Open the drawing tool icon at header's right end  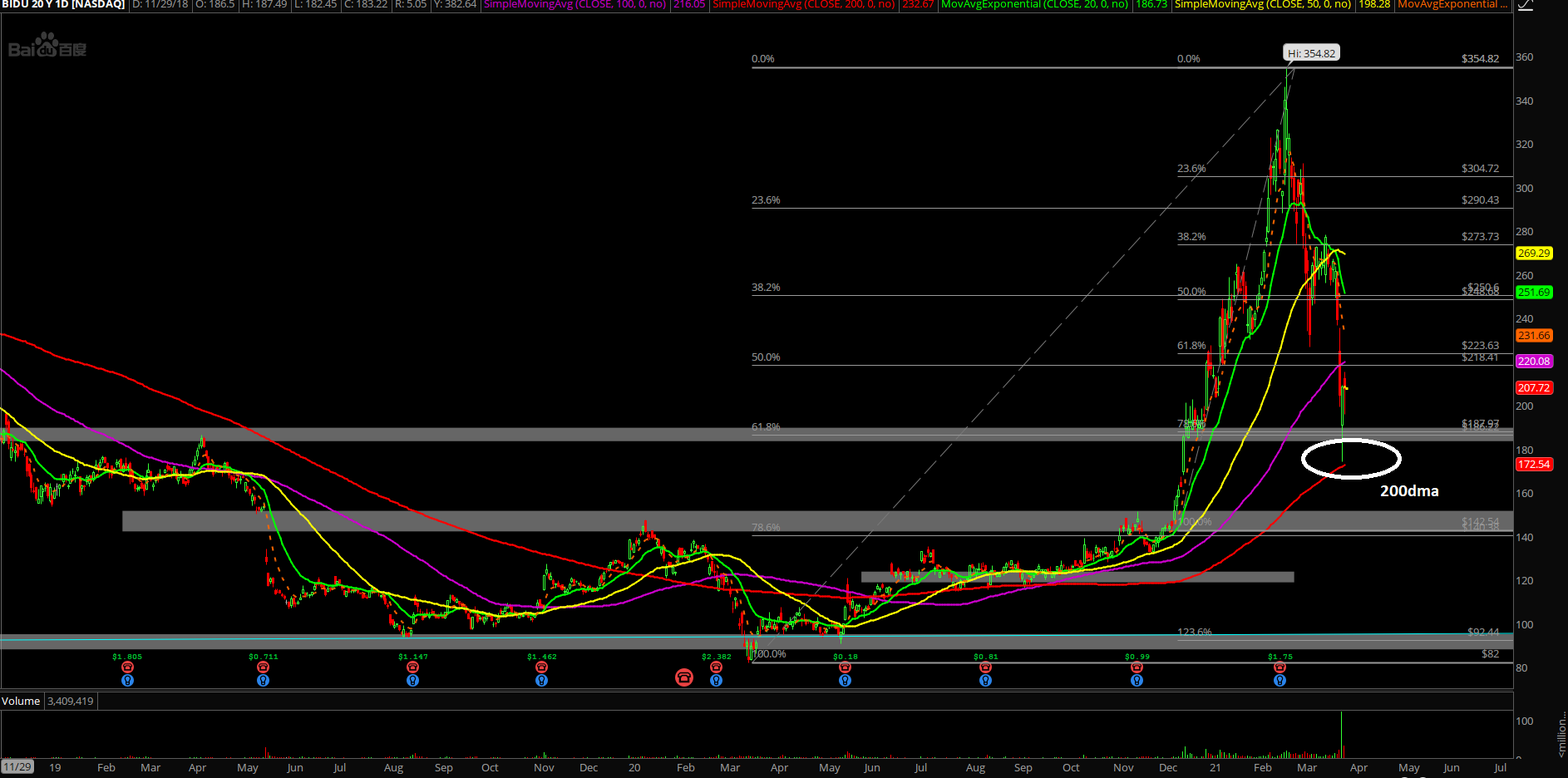pos(1525,4)
